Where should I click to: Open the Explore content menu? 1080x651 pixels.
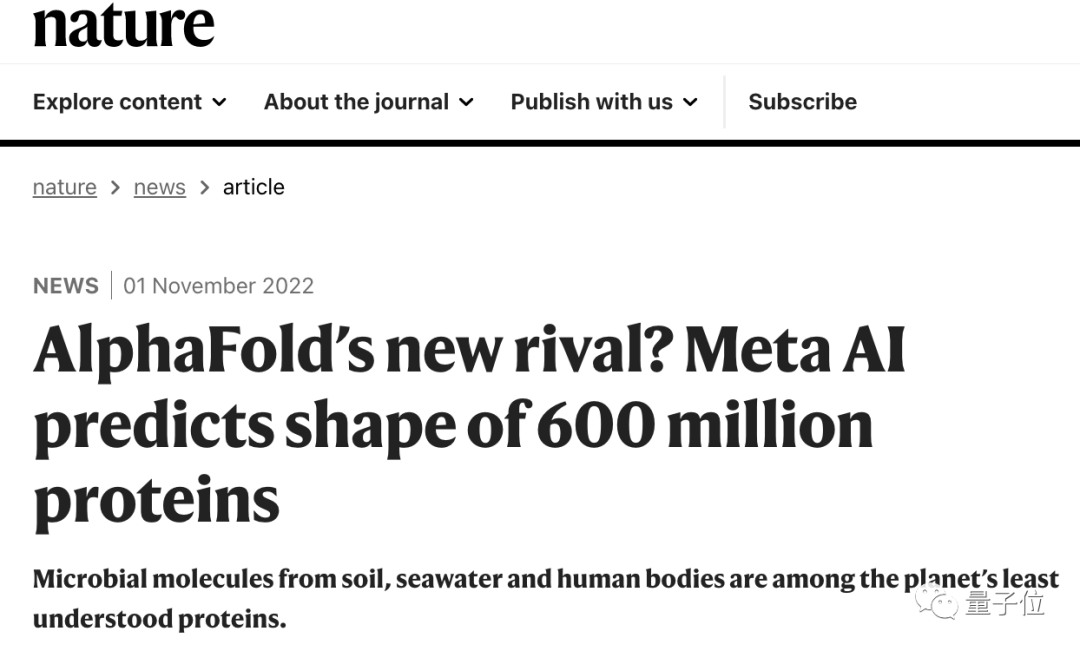pos(117,102)
